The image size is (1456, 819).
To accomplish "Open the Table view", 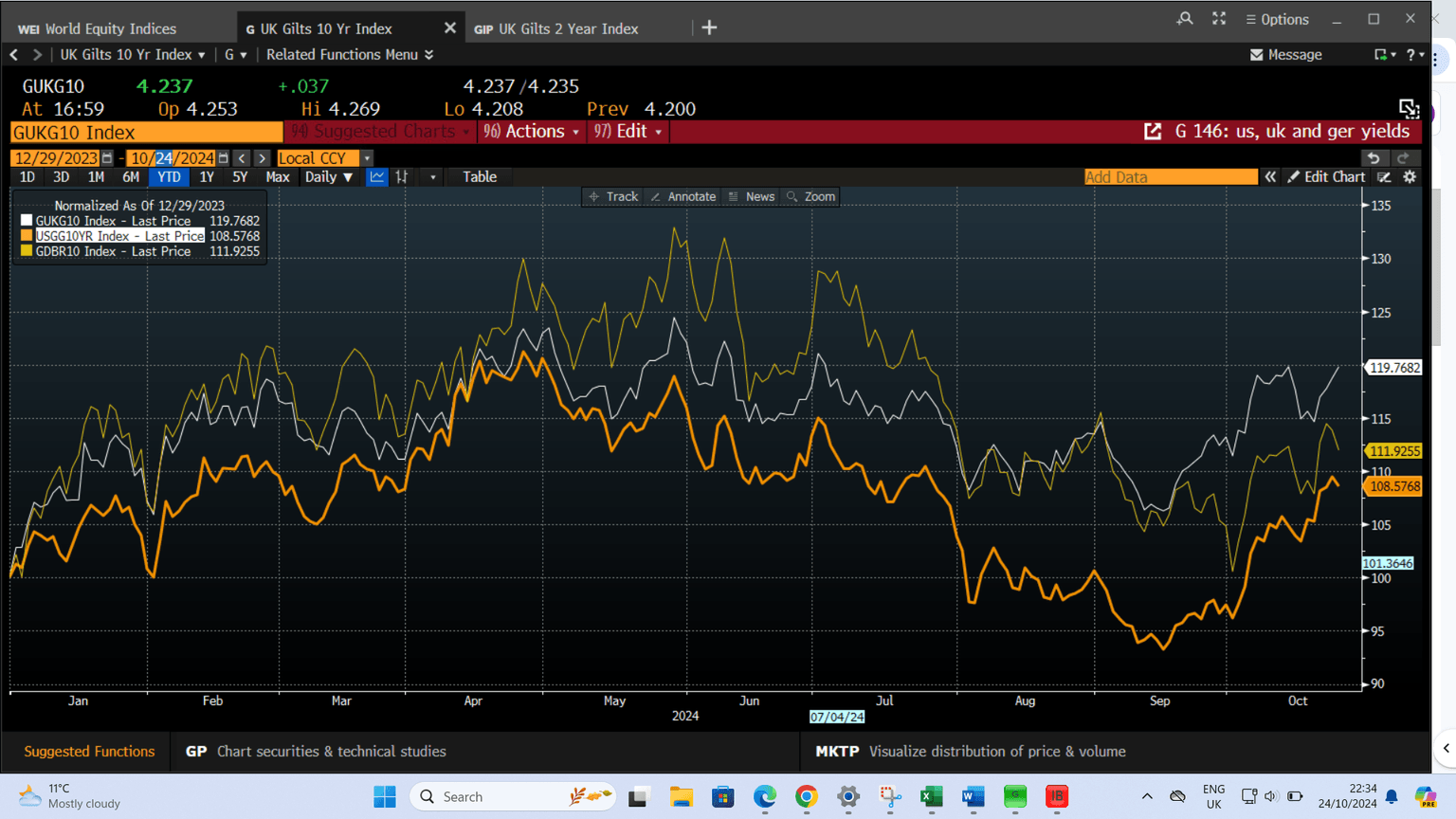I will (479, 177).
